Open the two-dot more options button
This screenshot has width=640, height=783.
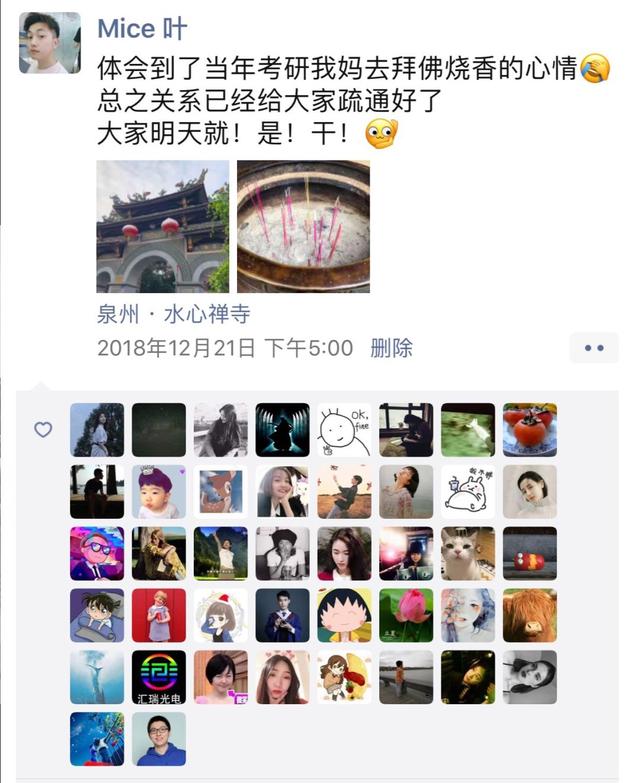click(x=594, y=348)
